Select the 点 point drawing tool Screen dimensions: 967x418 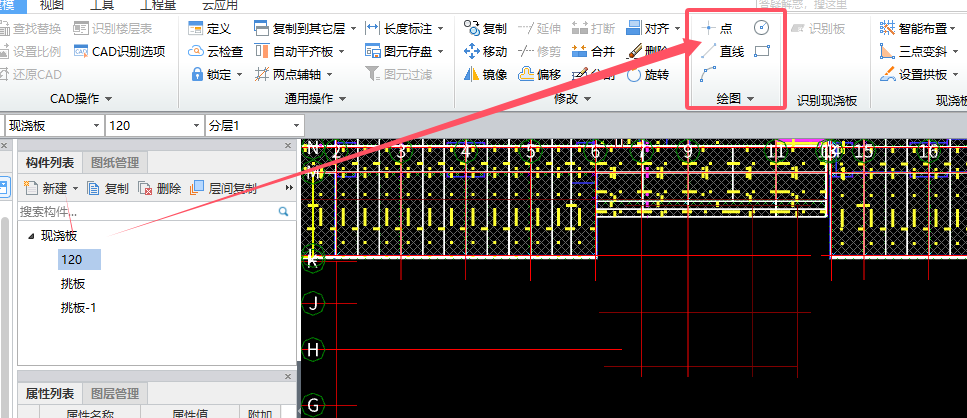[717, 28]
